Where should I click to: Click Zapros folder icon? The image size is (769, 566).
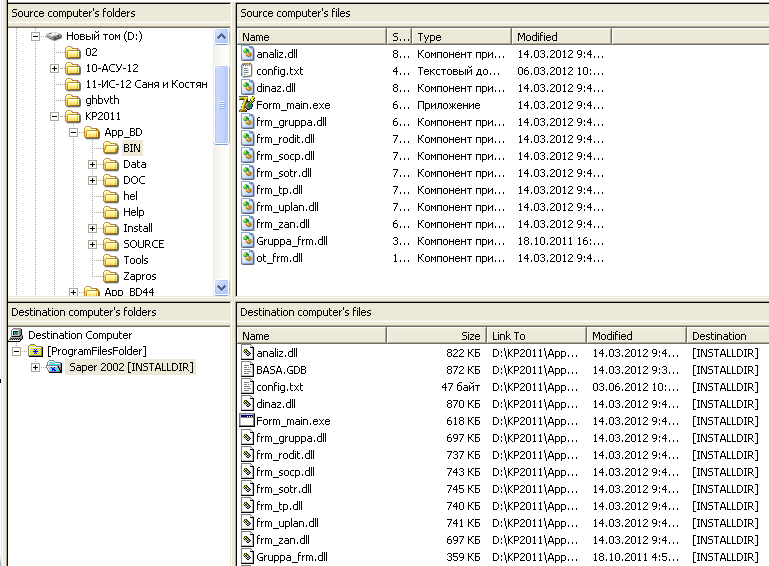coord(111,276)
